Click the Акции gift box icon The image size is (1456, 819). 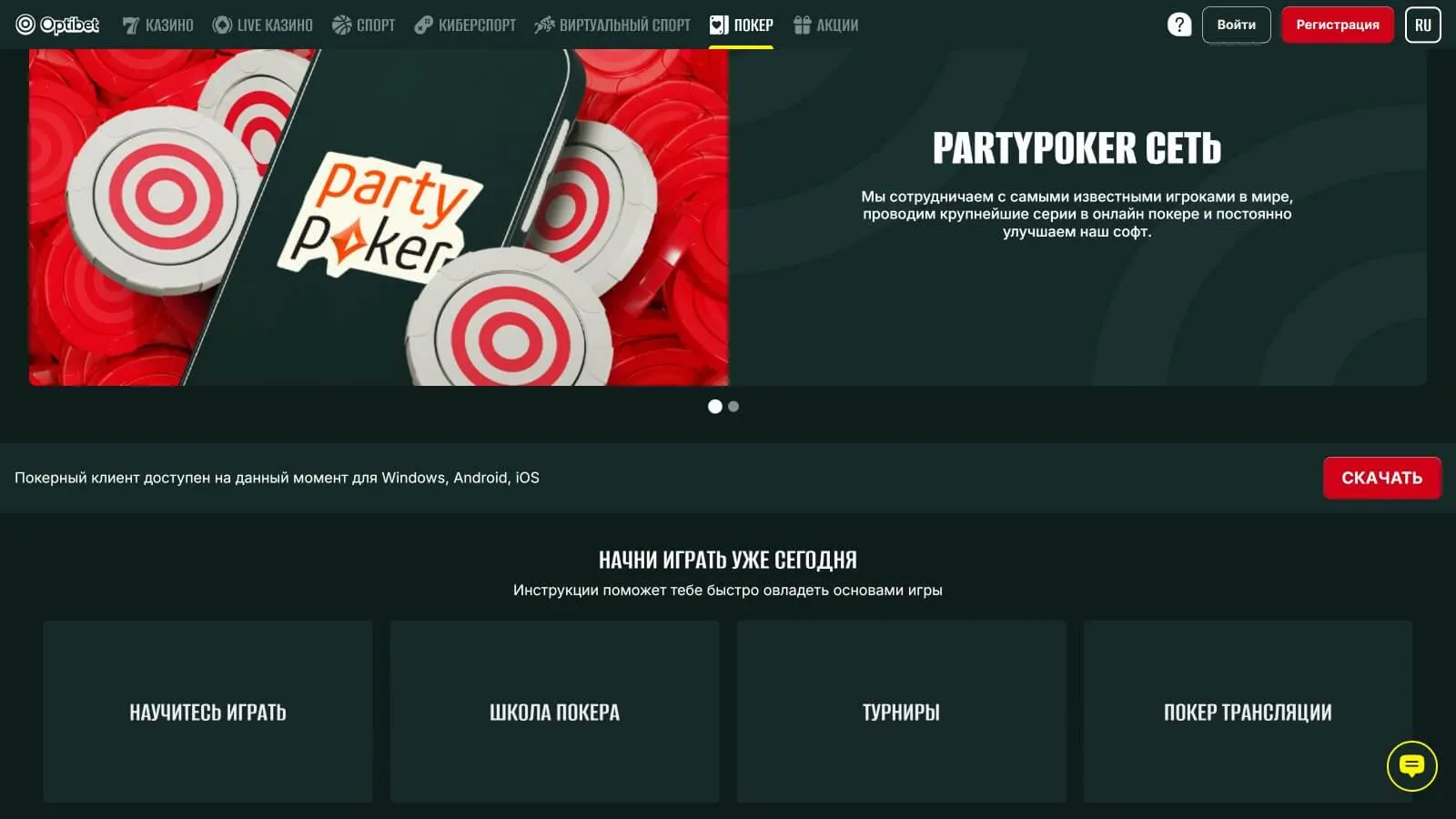(x=802, y=25)
